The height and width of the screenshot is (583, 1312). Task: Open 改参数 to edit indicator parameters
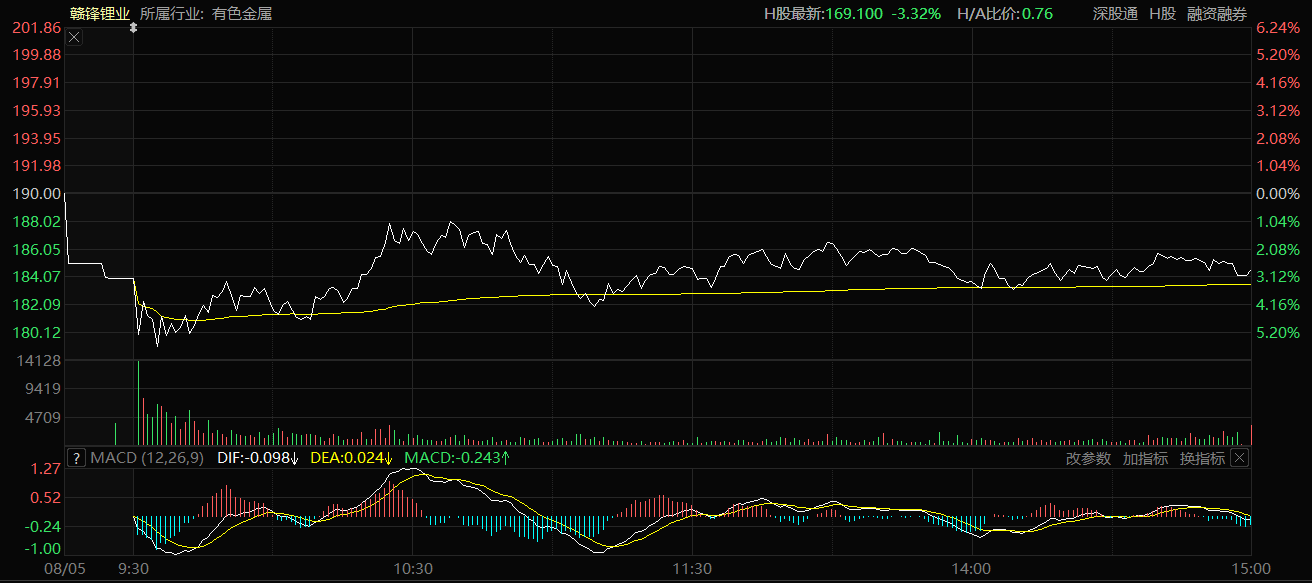(1088, 458)
